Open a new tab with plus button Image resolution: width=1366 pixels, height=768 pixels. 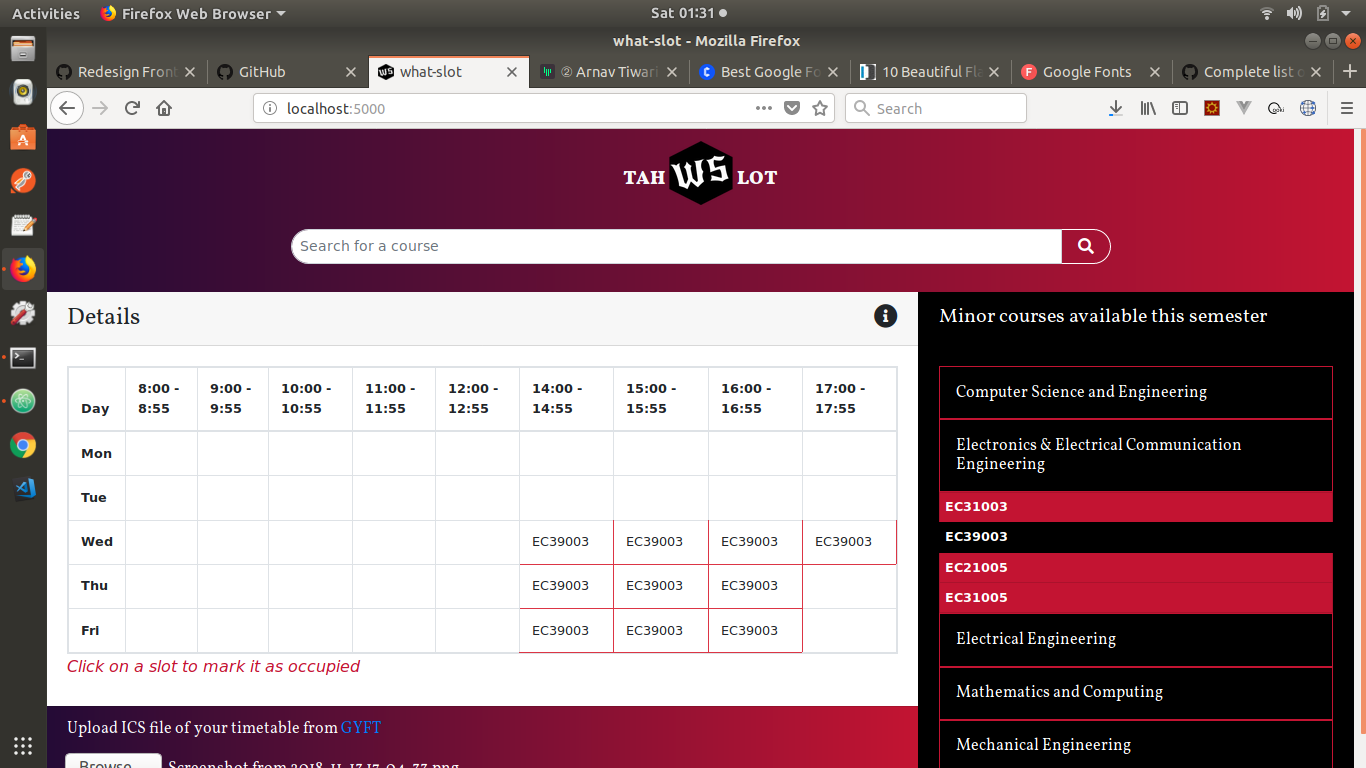pos(1350,71)
